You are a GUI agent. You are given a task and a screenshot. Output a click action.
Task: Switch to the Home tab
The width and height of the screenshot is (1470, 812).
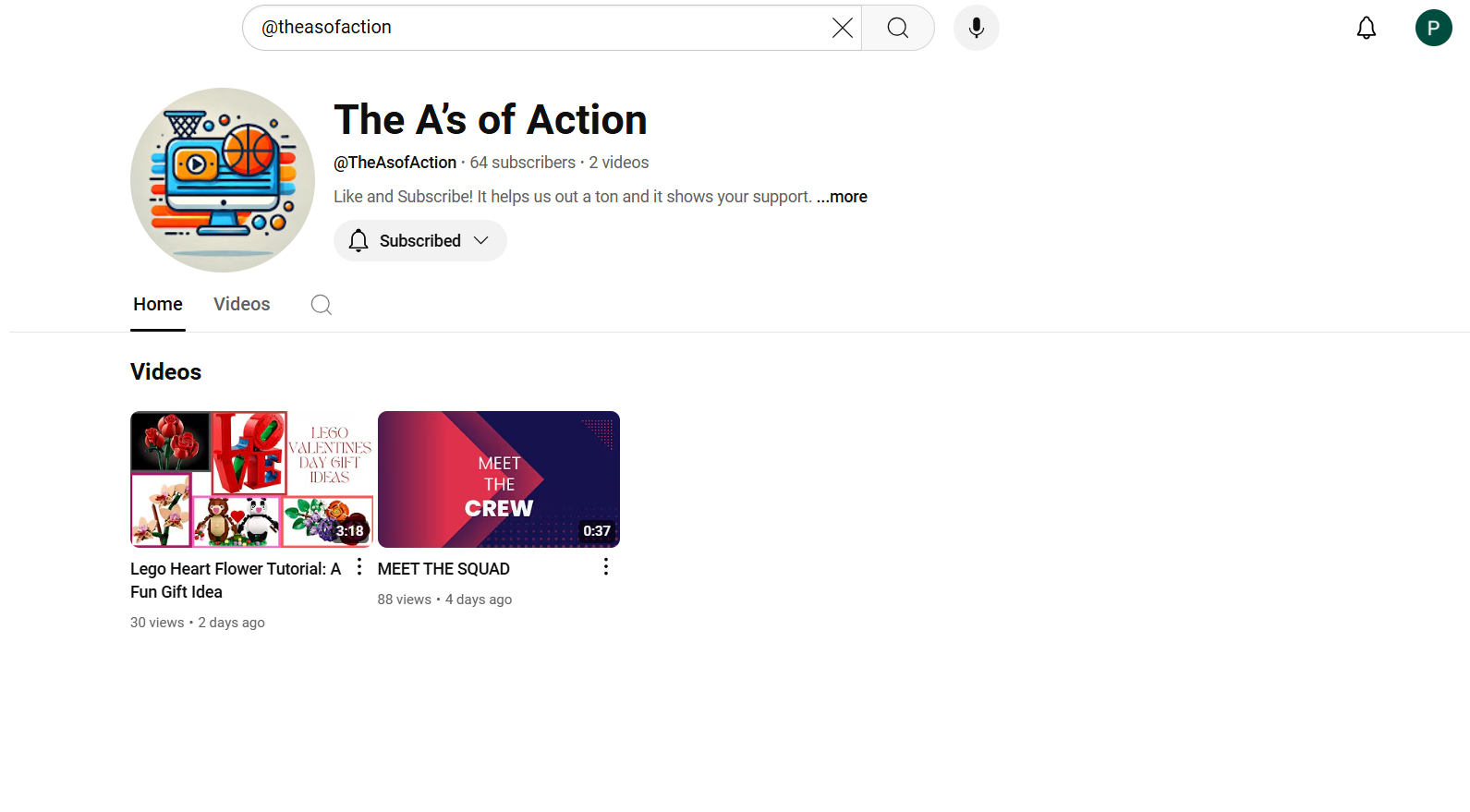click(x=158, y=304)
